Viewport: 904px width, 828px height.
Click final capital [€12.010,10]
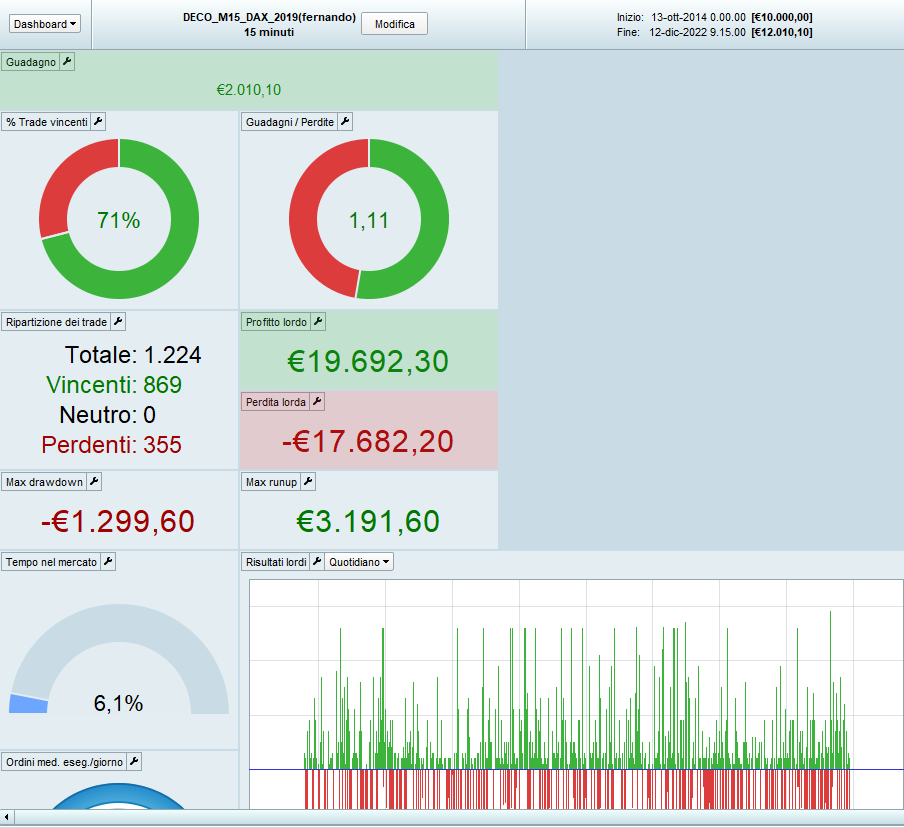[x=782, y=32]
